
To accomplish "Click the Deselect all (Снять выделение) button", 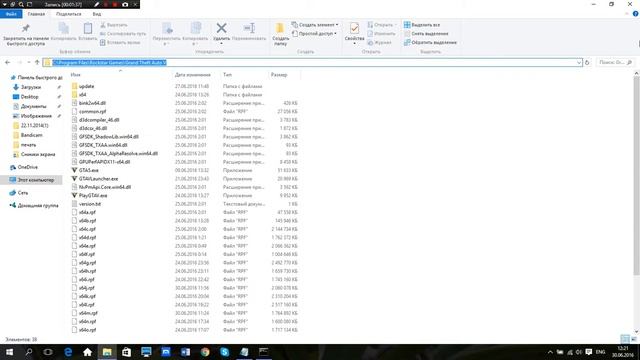I will tap(426, 33).
